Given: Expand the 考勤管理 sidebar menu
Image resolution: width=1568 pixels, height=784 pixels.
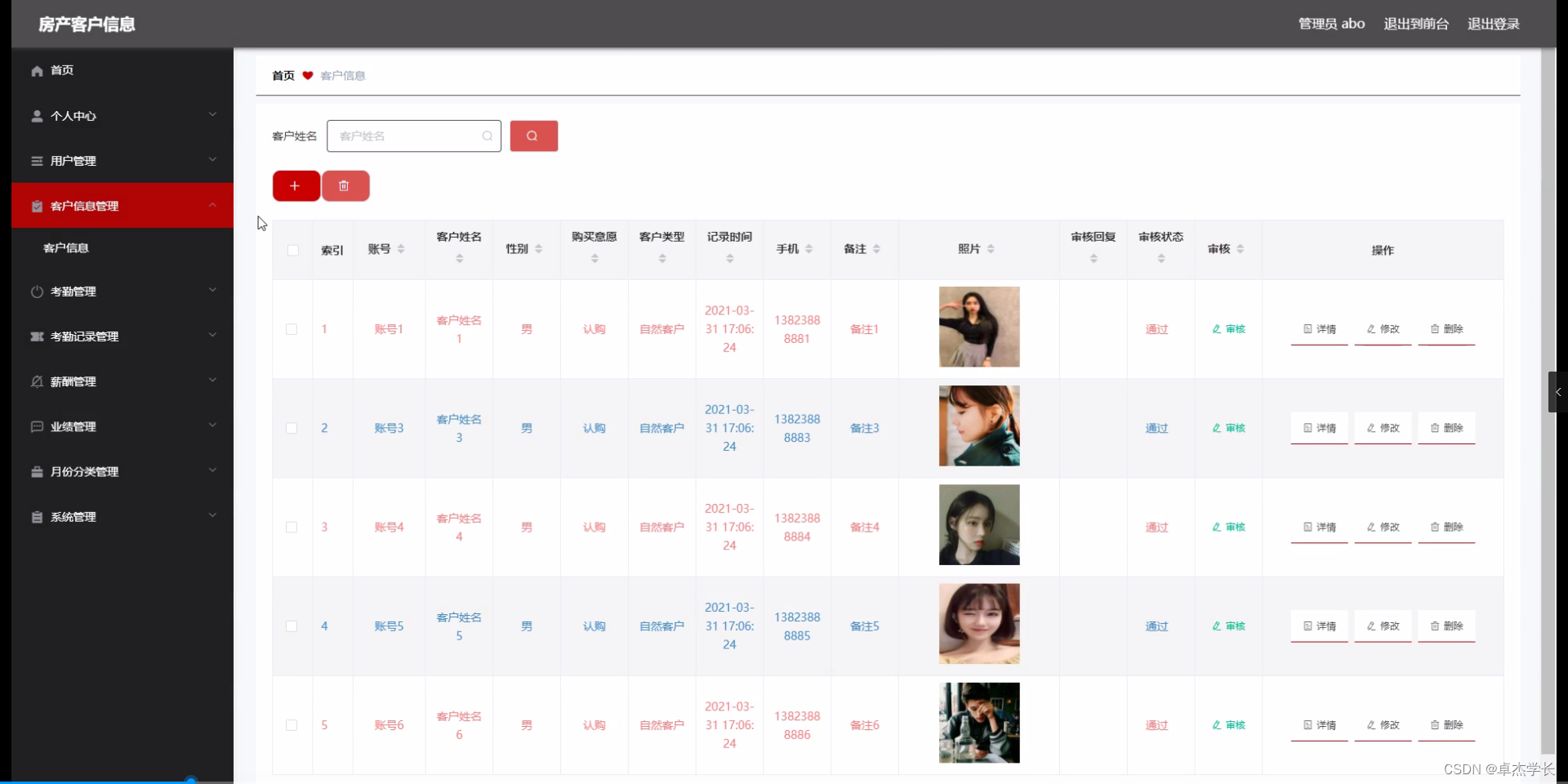Looking at the screenshot, I should coord(122,292).
